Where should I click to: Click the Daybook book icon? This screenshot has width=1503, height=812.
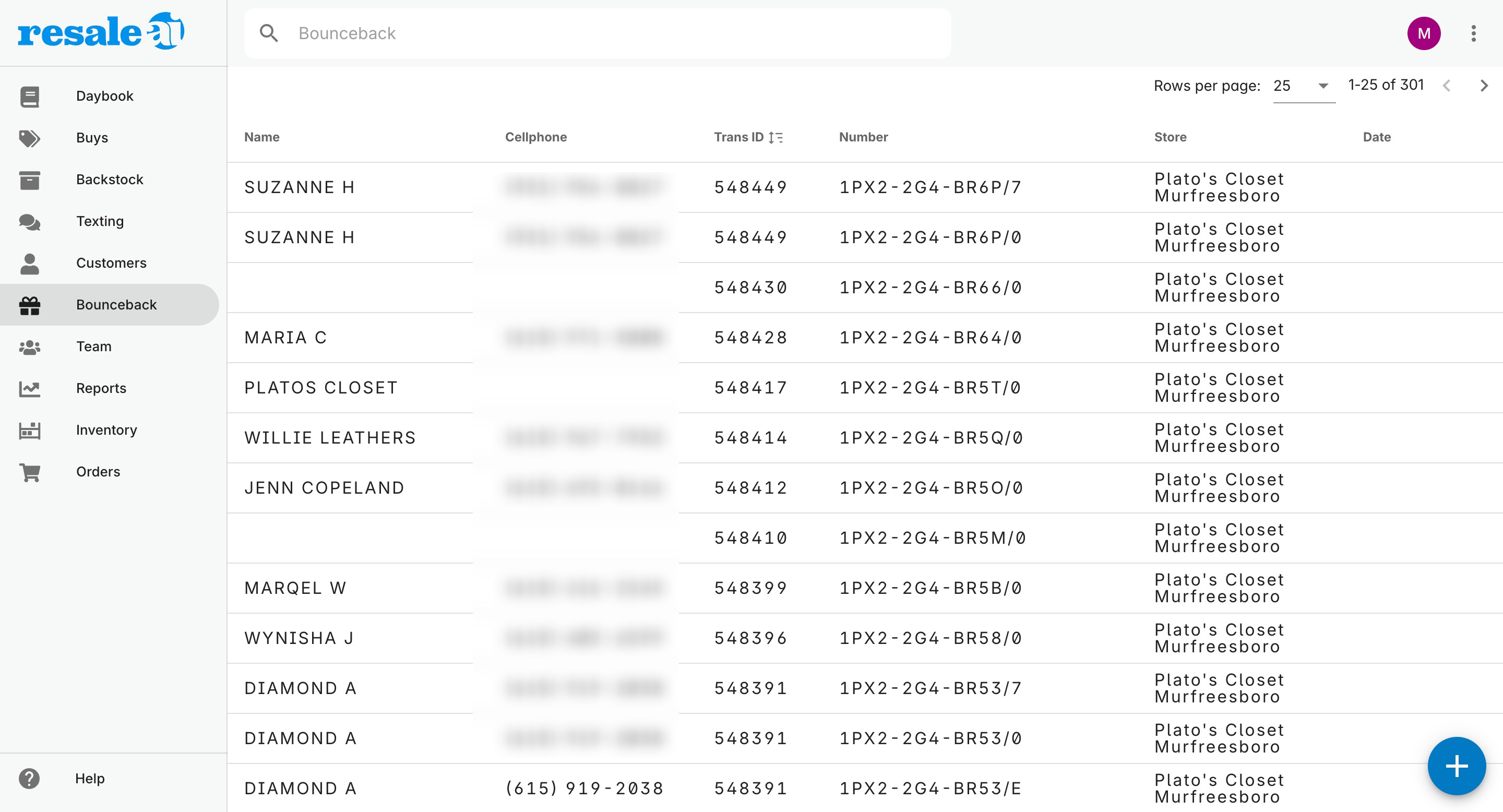click(x=29, y=96)
